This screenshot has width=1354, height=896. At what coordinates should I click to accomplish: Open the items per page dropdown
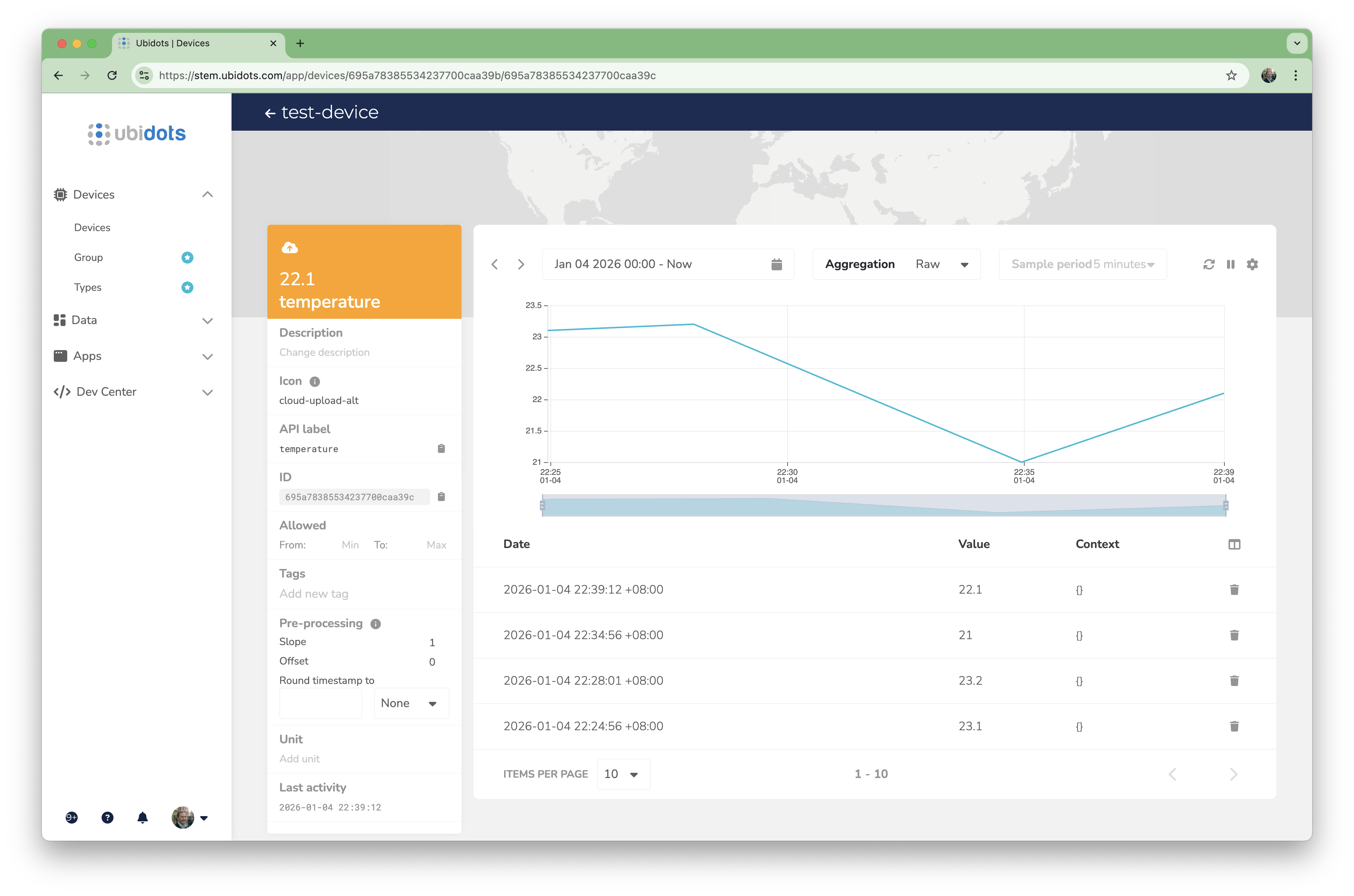point(622,774)
